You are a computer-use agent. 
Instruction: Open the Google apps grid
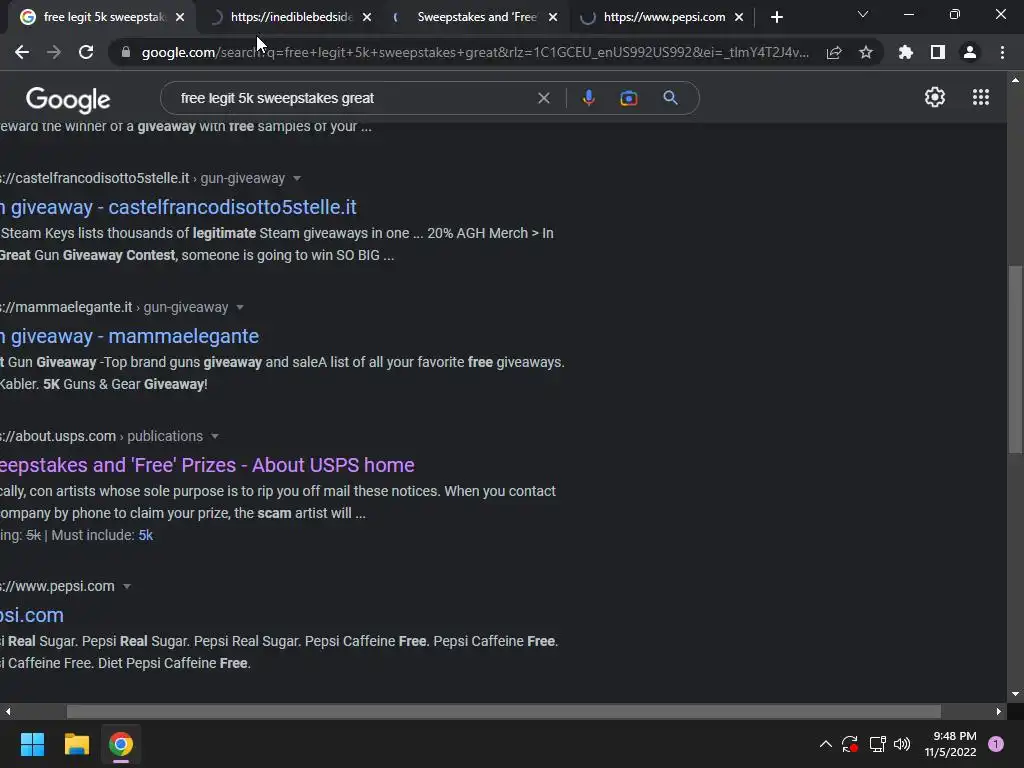tap(981, 97)
